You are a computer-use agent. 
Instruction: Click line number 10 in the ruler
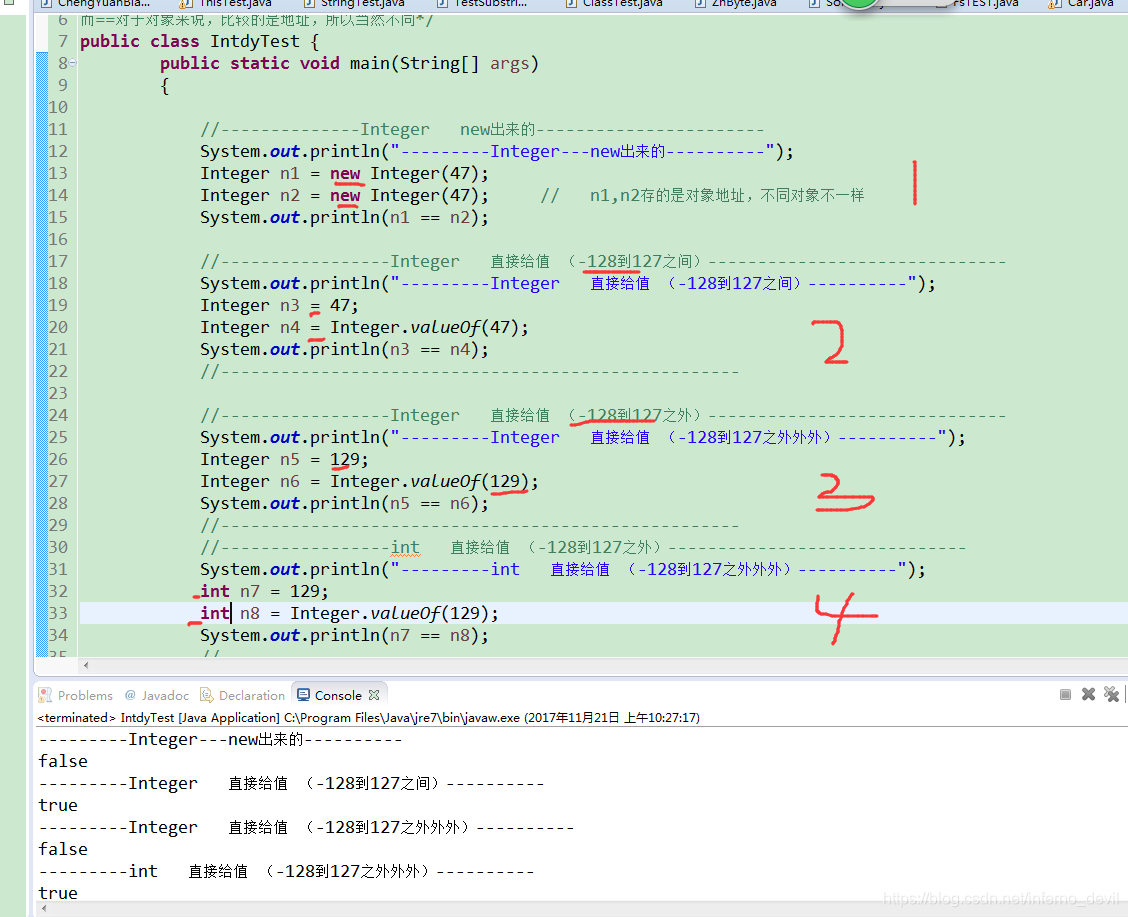(58, 107)
